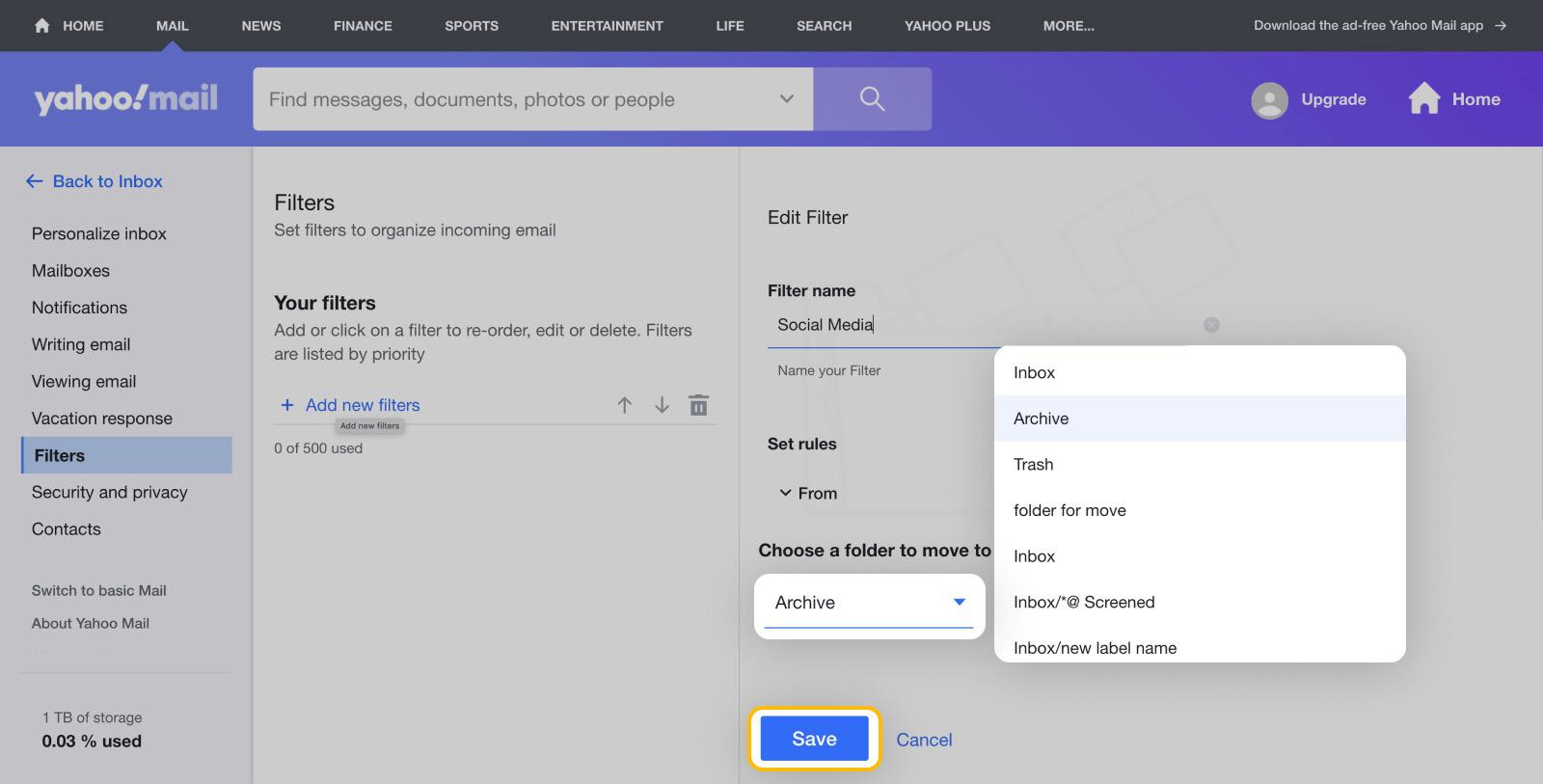This screenshot has width=1543, height=784.
Task: Click the magnifier search button
Action: point(872,98)
